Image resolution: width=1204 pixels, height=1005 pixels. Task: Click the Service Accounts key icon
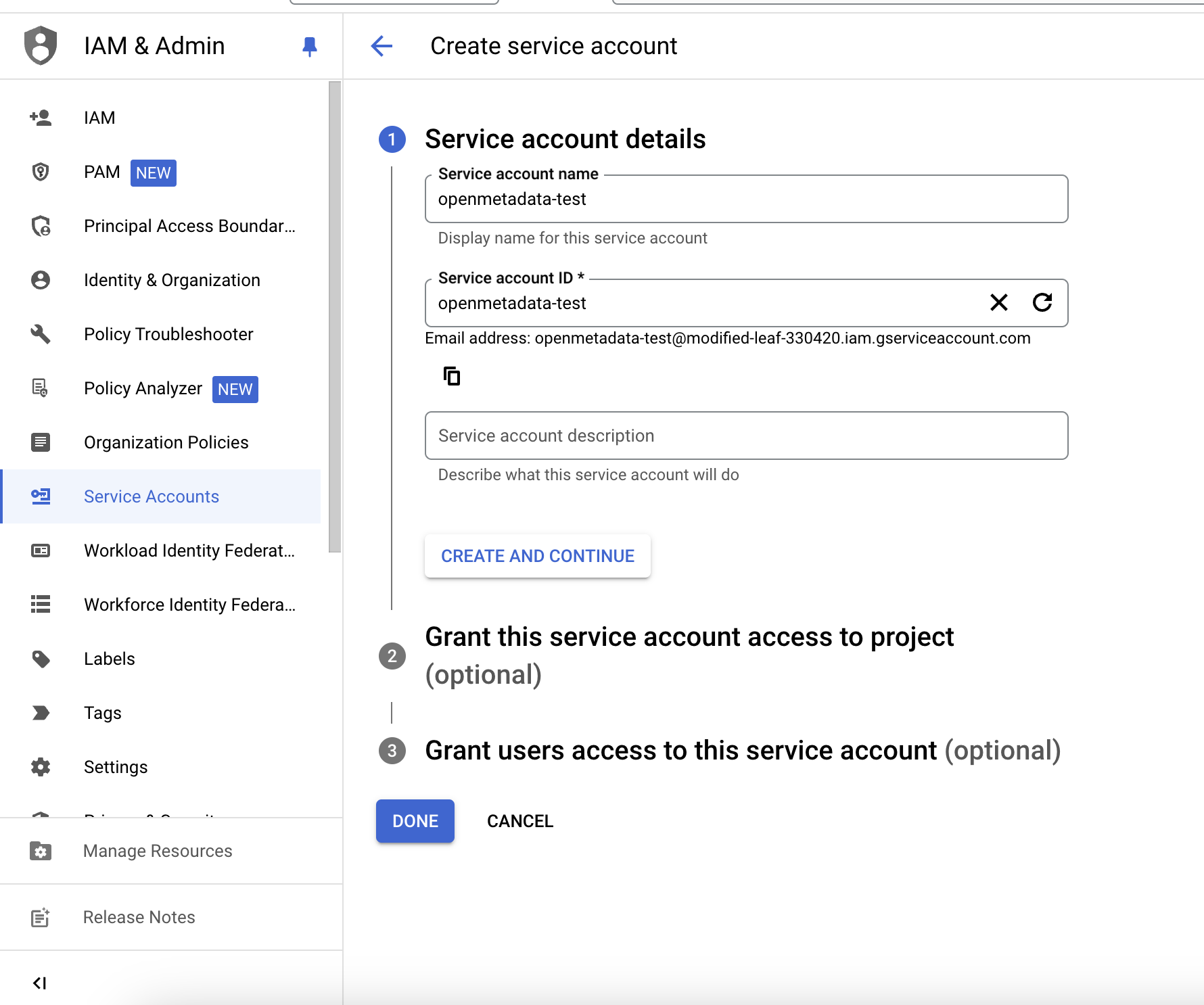(x=41, y=496)
